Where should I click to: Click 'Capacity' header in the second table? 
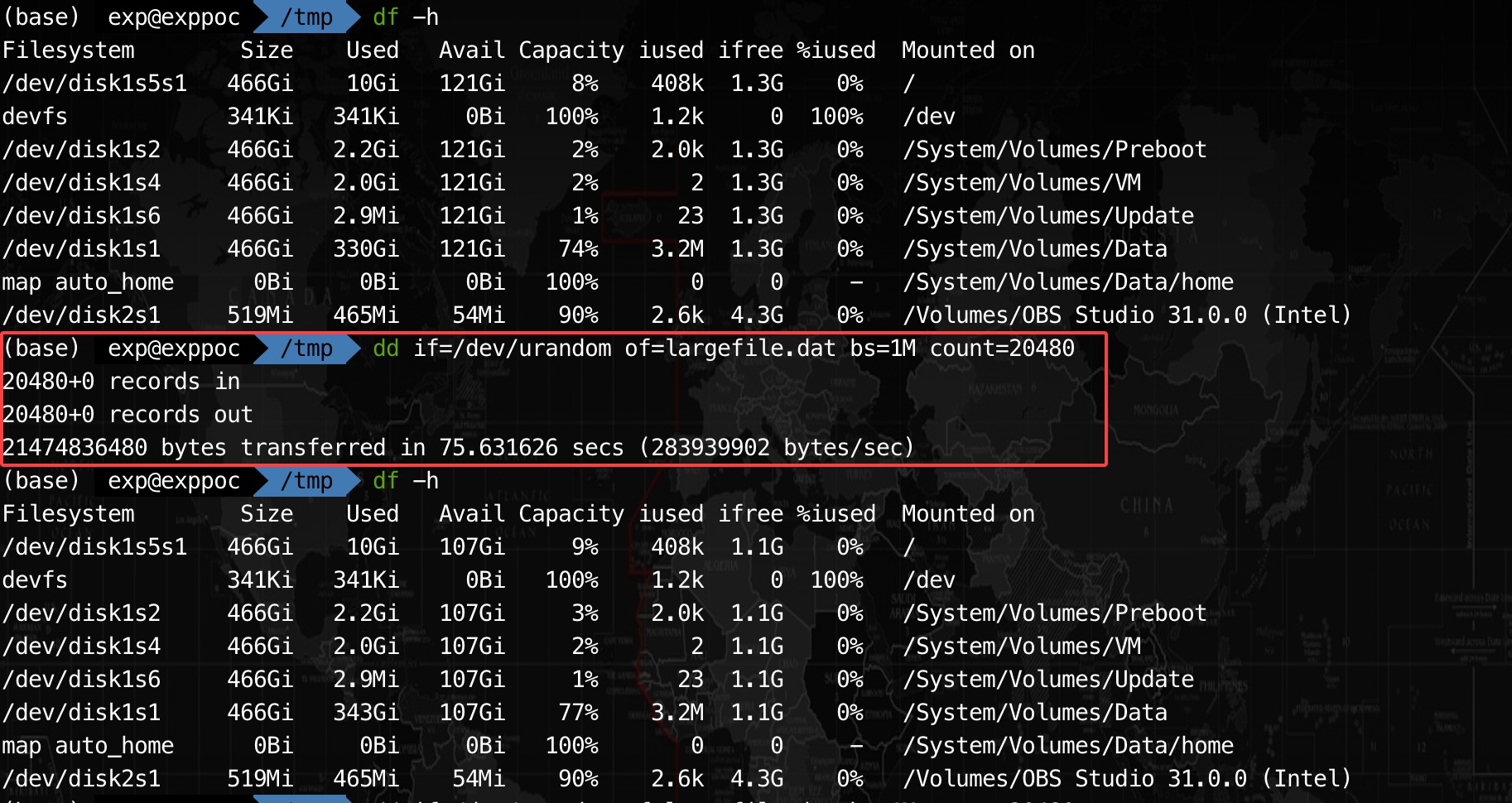(571, 513)
